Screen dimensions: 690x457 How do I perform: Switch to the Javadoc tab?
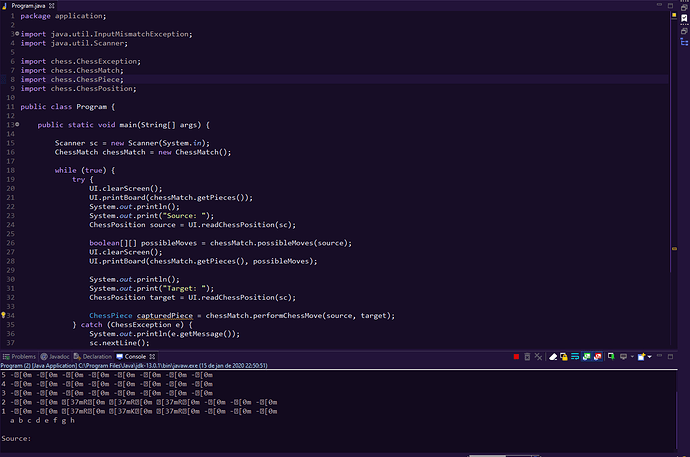click(55, 357)
